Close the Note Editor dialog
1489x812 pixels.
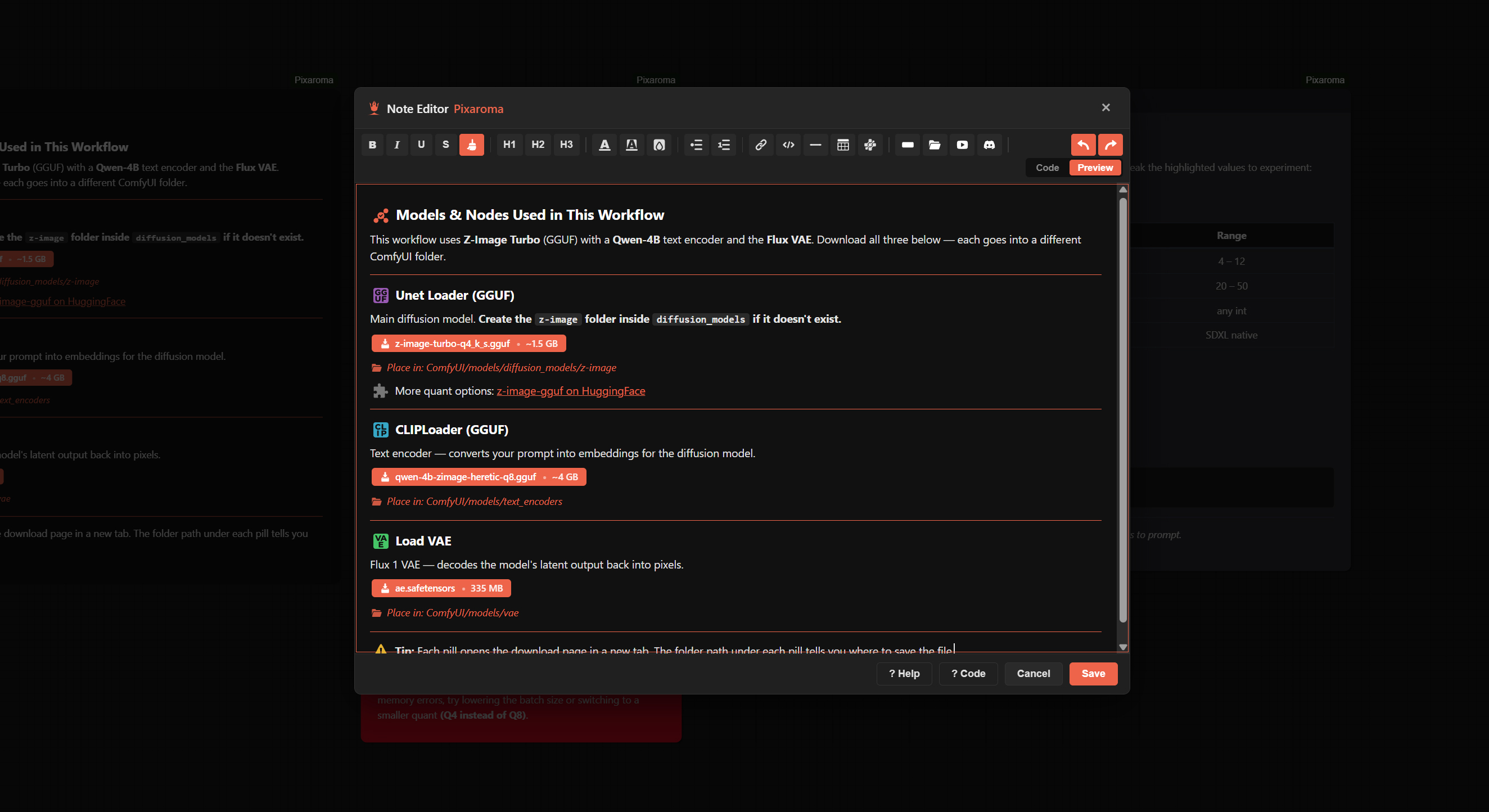pyautogui.click(x=1105, y=107)
